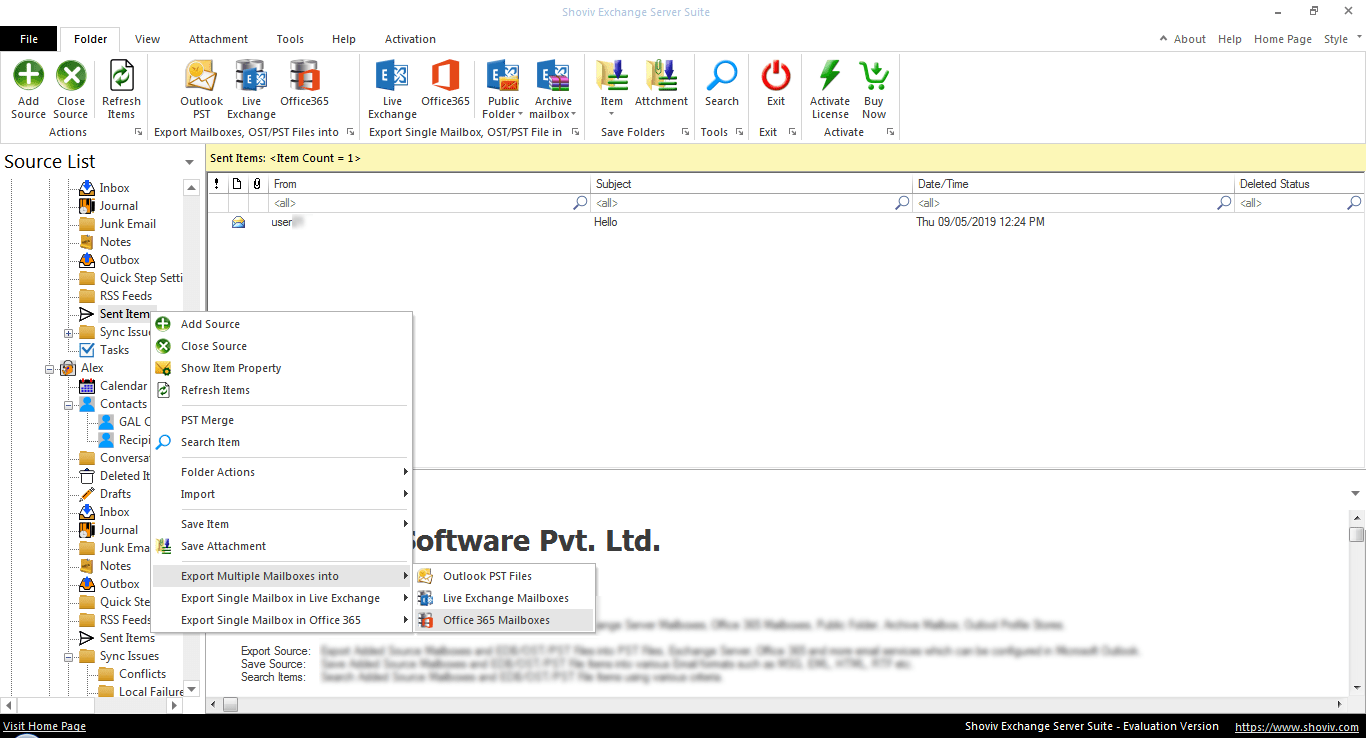Open the Import submenu in context menu
The height and width of the screenshot is (738, 1367).
[x=282, y=494]
